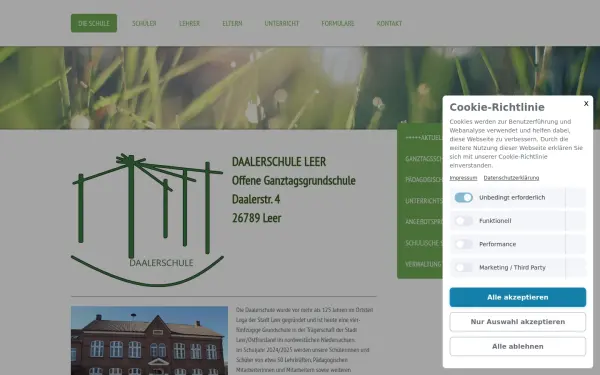Open the UNTERRICHTS... sidebar entry
The height and width of the screenshot is (375, 600).
424,201
